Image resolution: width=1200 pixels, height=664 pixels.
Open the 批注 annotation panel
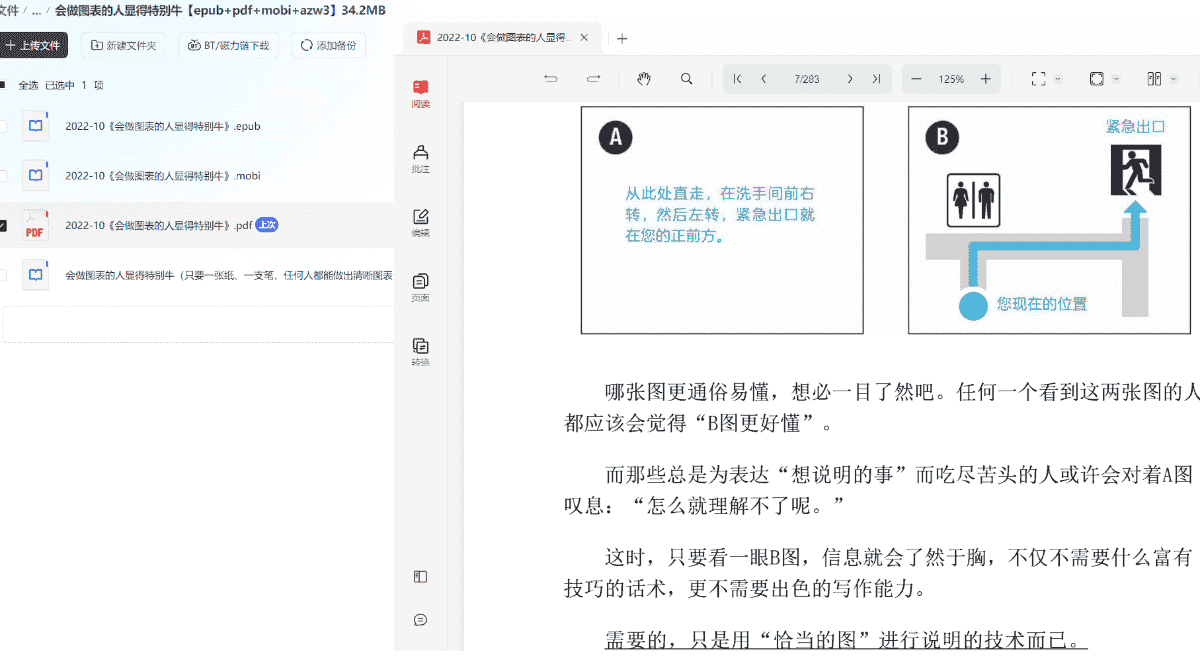(x=421, y=158)
